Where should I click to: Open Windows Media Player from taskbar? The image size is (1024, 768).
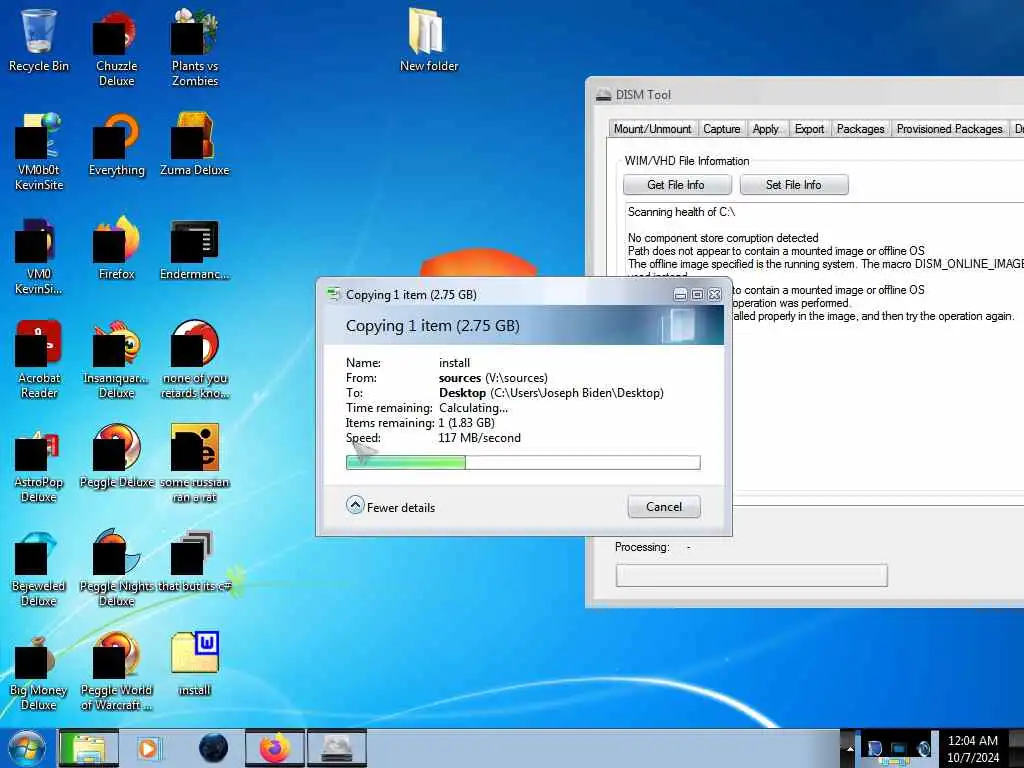[148, 748]
